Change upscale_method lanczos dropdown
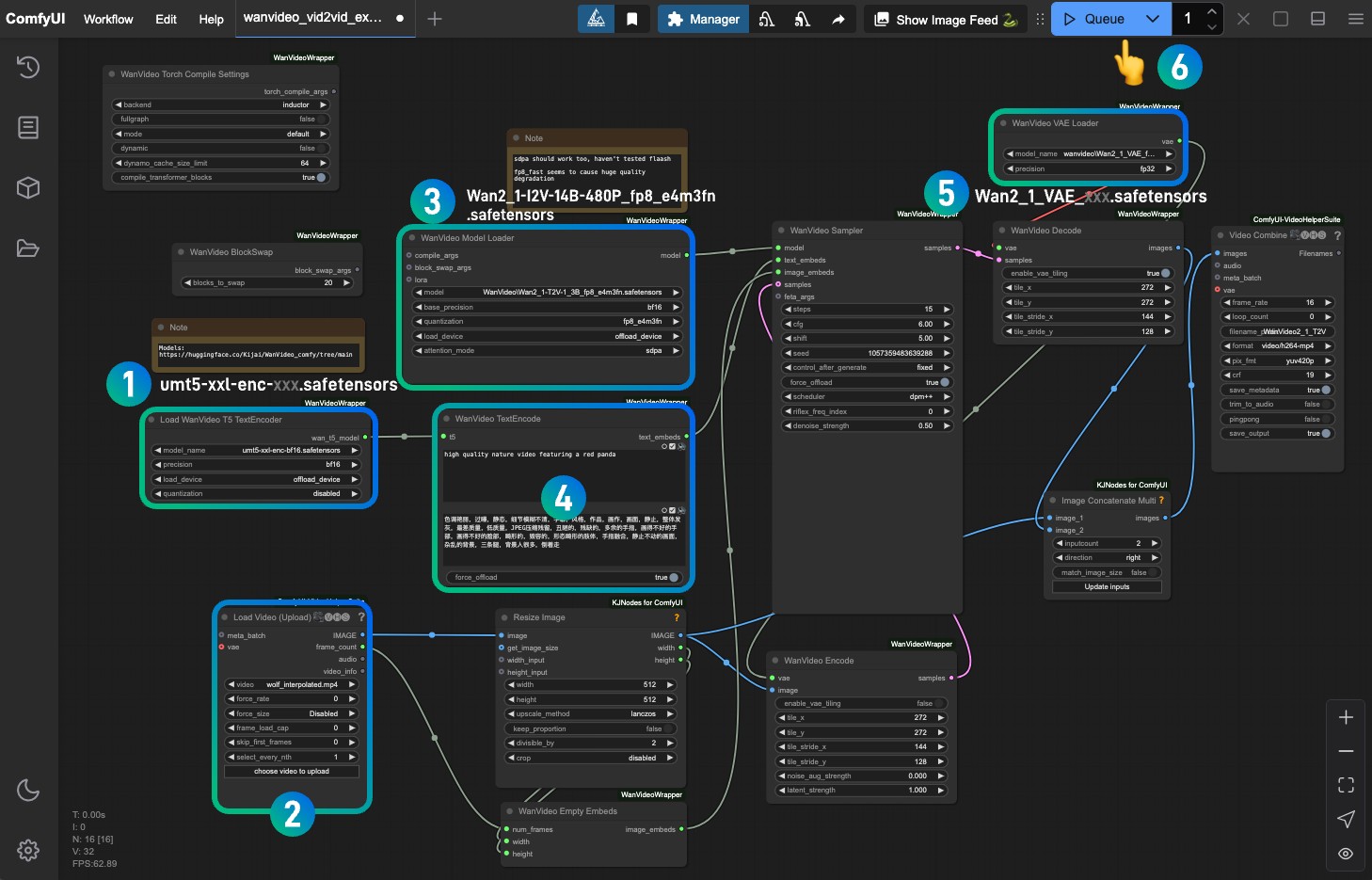The image size is (1372, 880). click(x=590, y=713)
